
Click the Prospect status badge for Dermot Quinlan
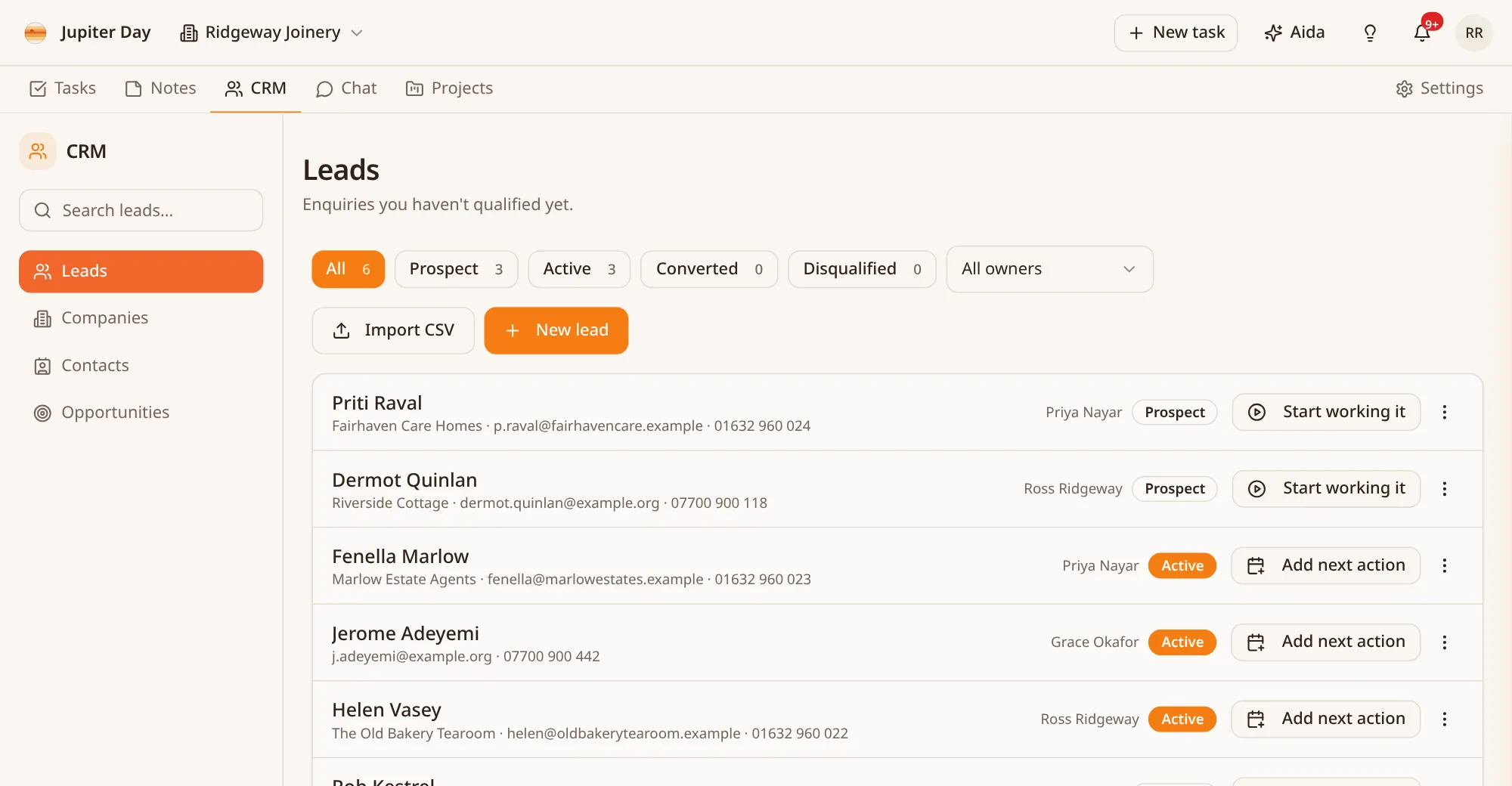(x=1175, y=489)
